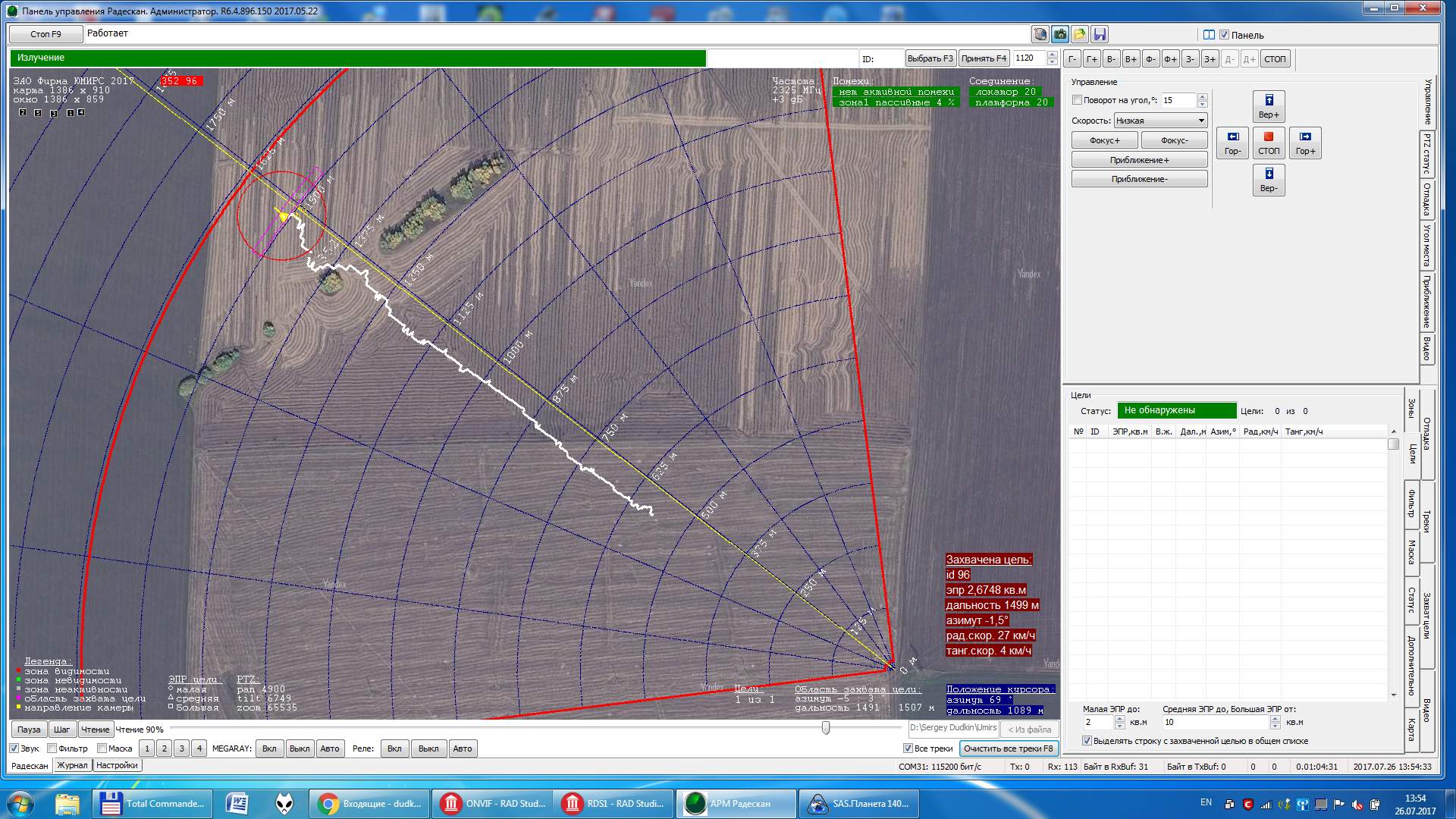1456x819 pixels.
Task: Click MEGARAY Вкл button
Action: [x=269, y=748]
